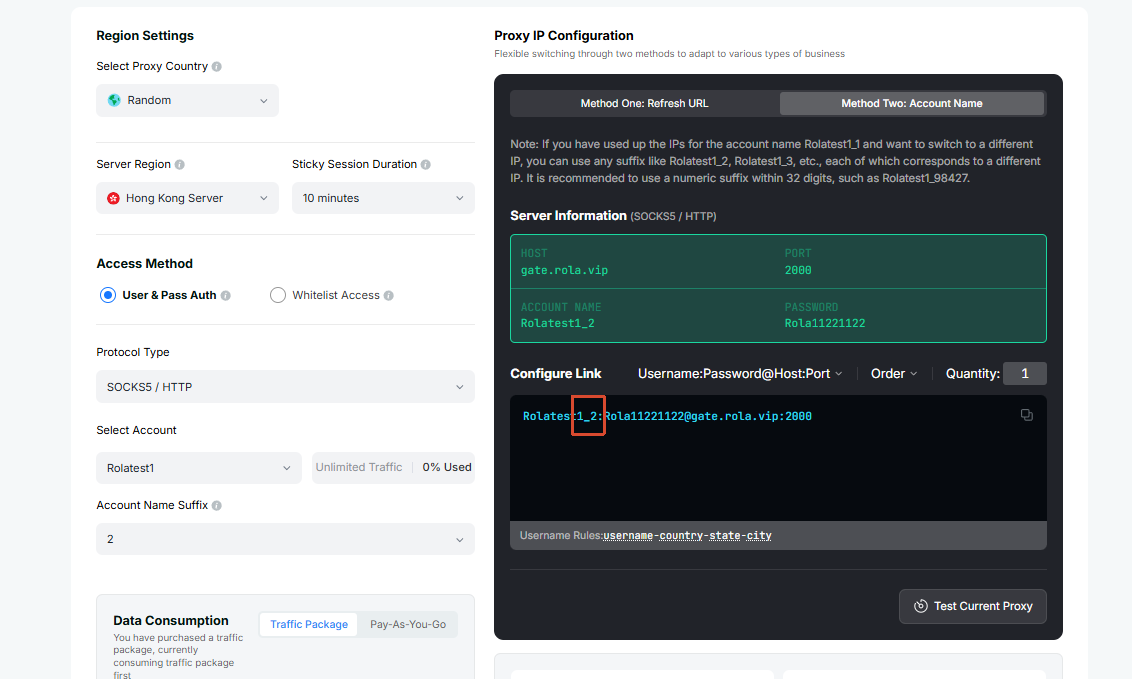Open the Account Name Suffix dropdown
This screenshot has width=1132, height=679.
tap(285, 539)
